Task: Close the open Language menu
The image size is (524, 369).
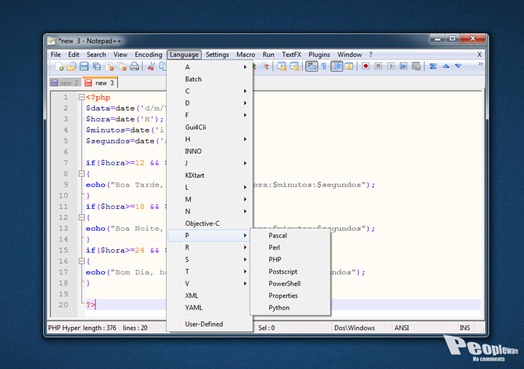Action: (184, 54)
